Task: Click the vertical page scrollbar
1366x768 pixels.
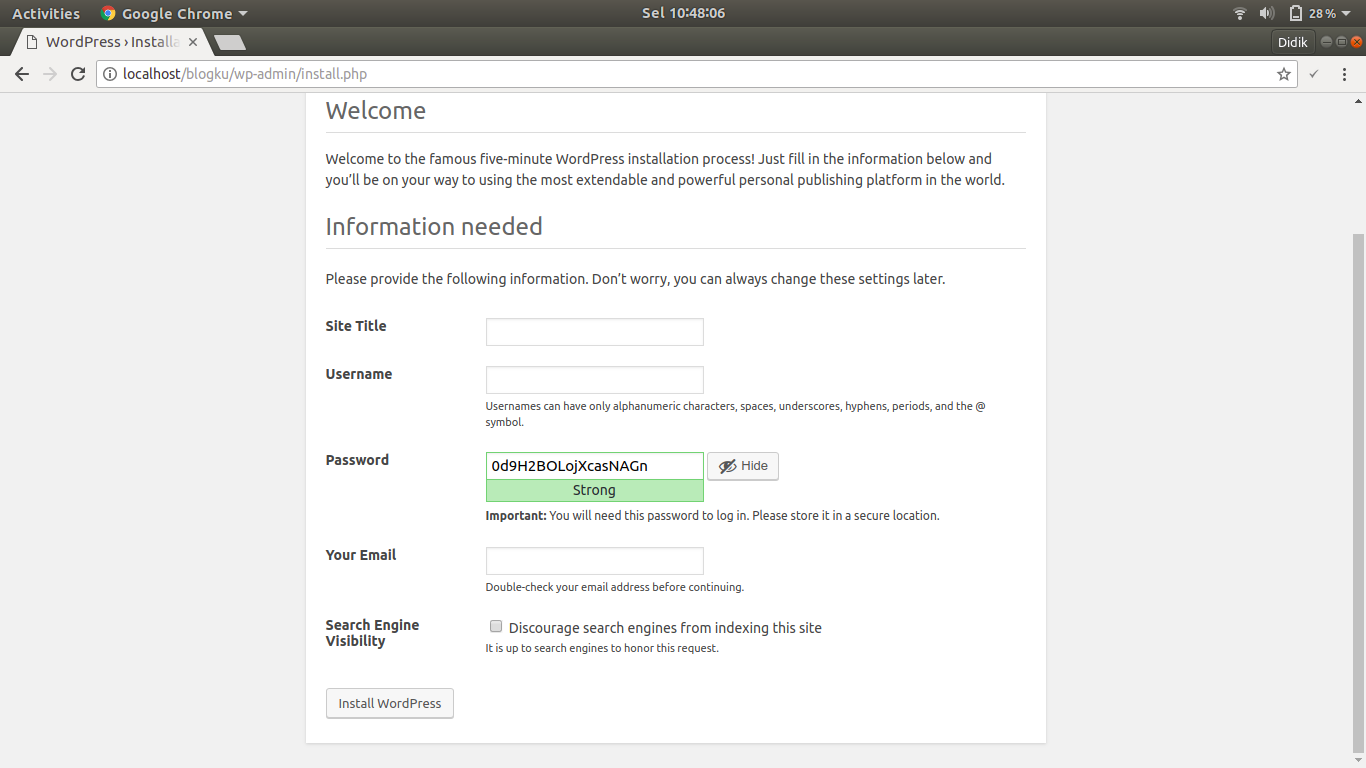Action: coord(1358,490)
